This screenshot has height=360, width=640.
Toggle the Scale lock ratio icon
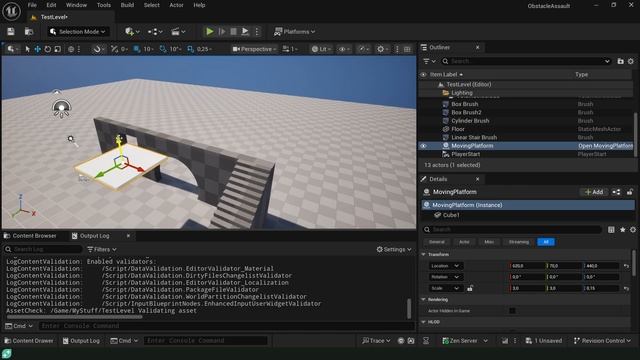click(x=470, y=288)
